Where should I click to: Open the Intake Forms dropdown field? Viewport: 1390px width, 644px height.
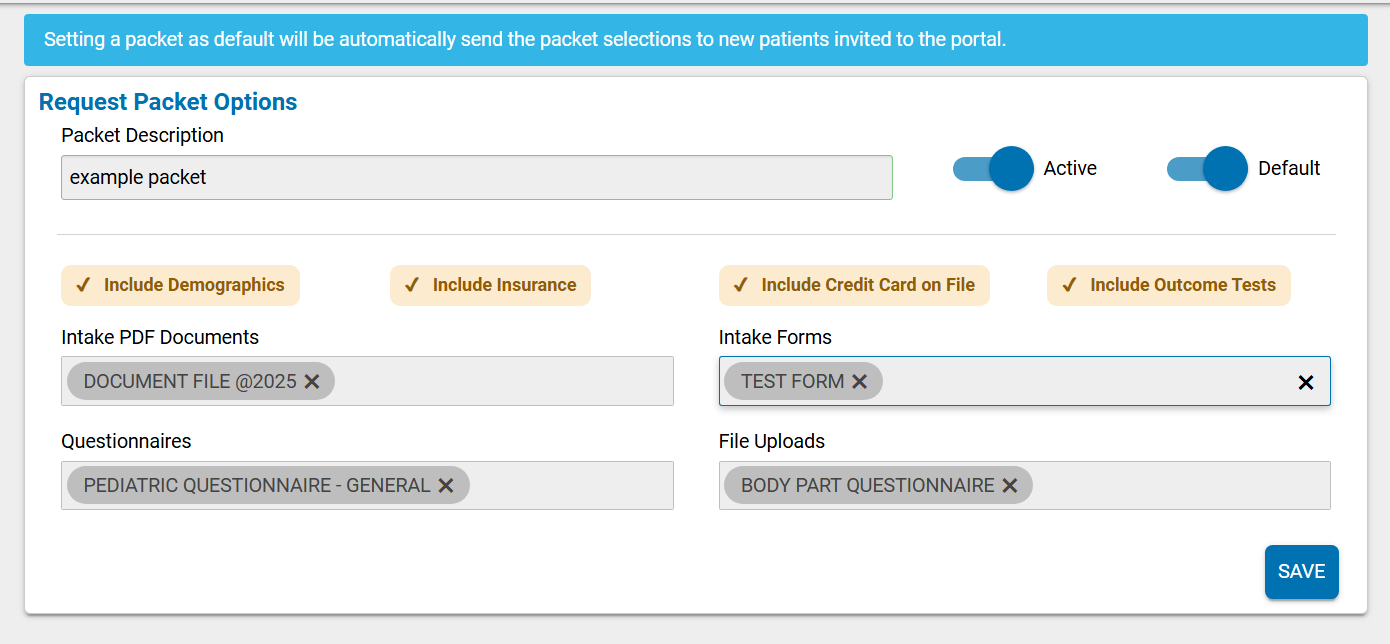pos(1080,382)
